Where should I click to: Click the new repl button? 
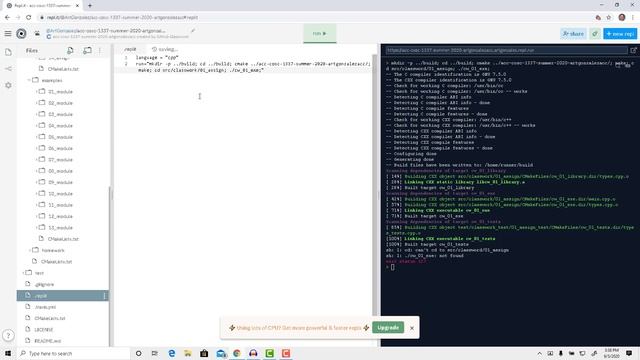point(620,33)
